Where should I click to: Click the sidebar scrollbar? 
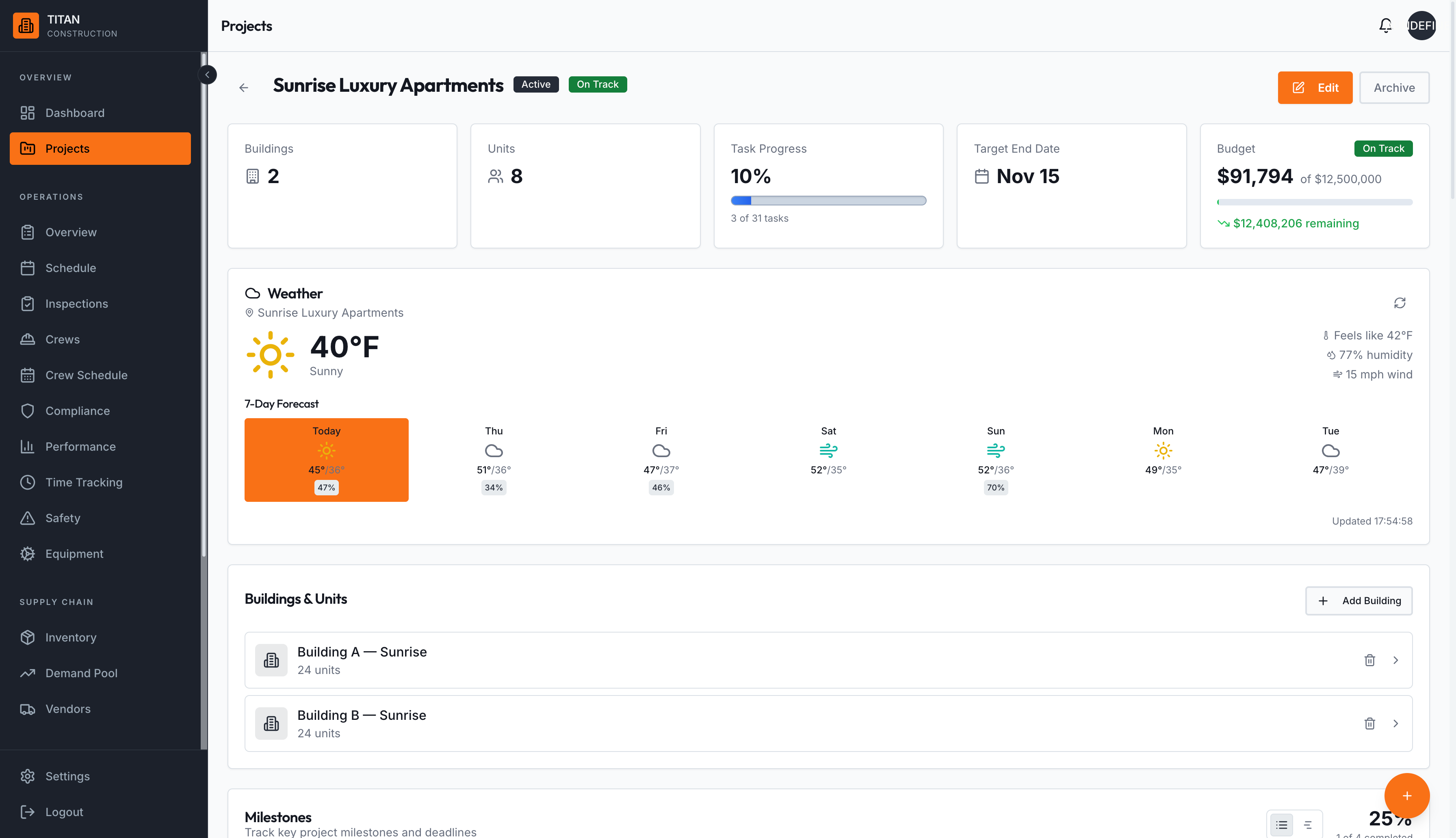[203, 305]
